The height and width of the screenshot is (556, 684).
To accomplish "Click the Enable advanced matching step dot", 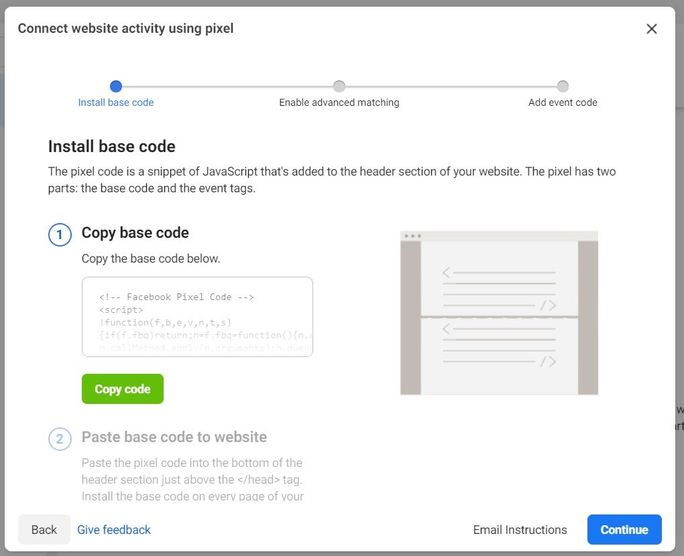I will (x=339, y=86).
